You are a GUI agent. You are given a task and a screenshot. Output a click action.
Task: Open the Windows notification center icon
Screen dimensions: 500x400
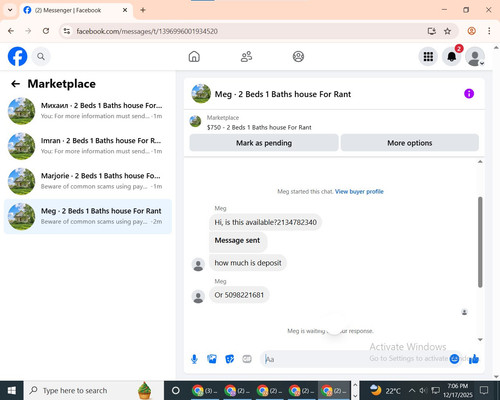[484, 390]
